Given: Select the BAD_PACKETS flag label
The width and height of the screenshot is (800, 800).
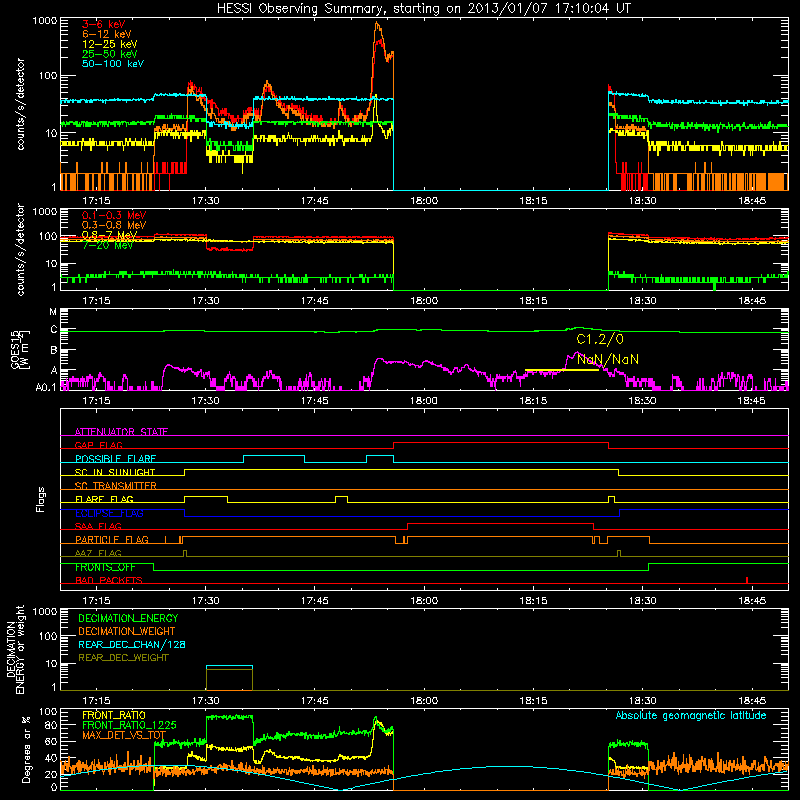Looking at the screenshot, I should click(x=109, y=580).
